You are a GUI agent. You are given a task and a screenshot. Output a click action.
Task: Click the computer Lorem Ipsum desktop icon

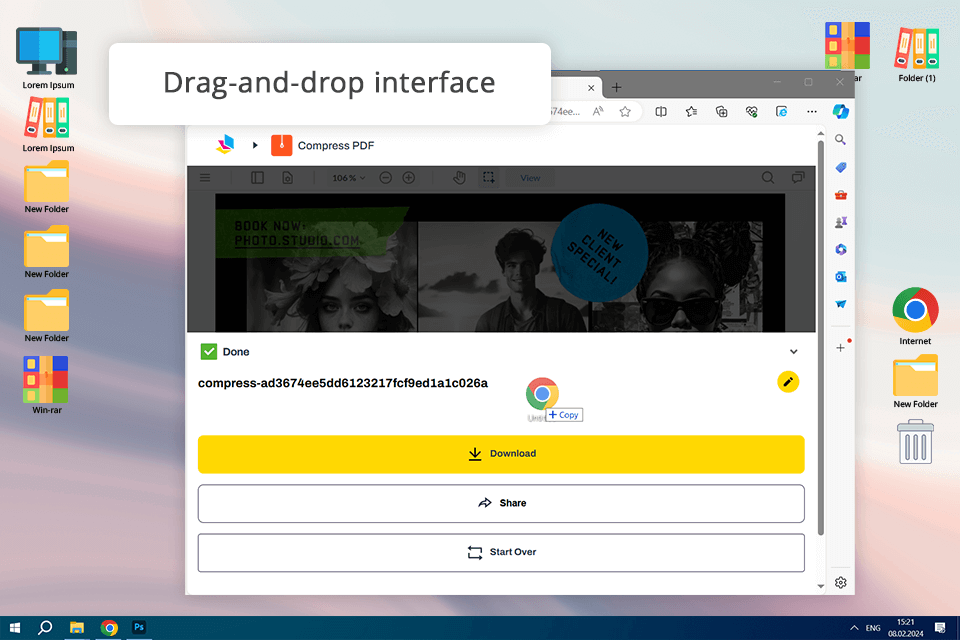48,58
